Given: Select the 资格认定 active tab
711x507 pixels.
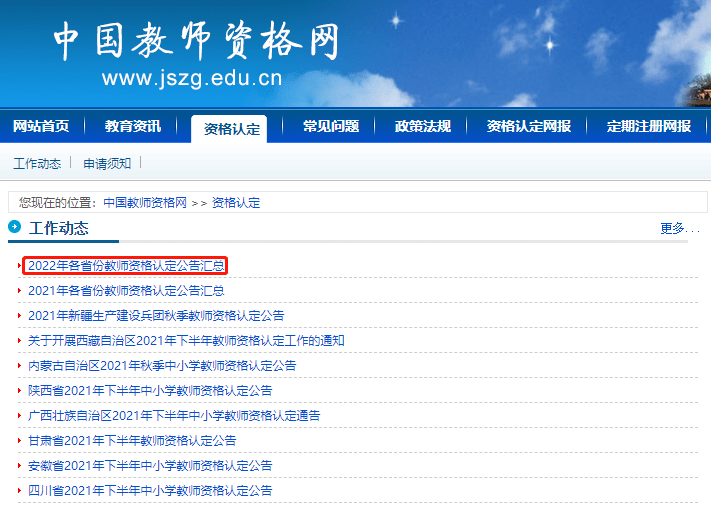Looking at the screenshot, I should [x=232, y=129].
